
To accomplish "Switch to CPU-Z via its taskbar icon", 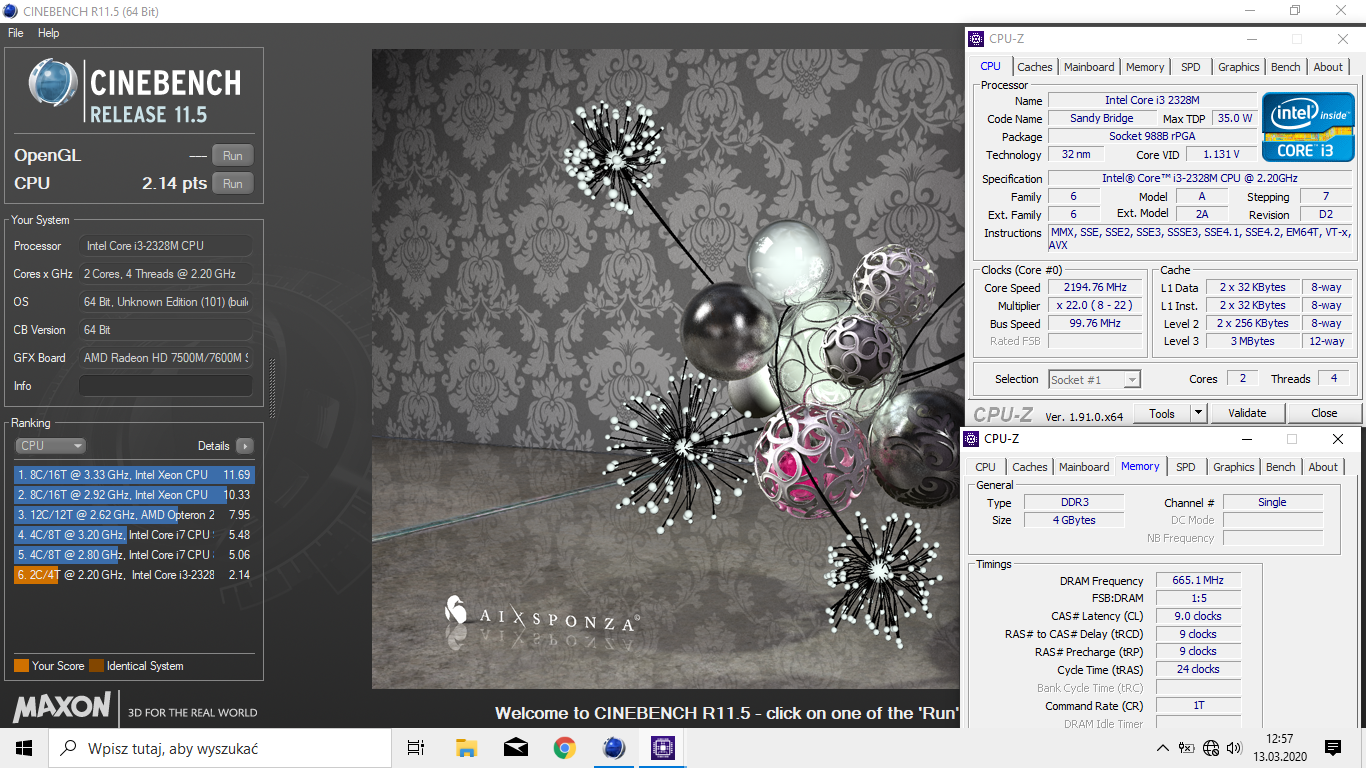I will 662,747.
